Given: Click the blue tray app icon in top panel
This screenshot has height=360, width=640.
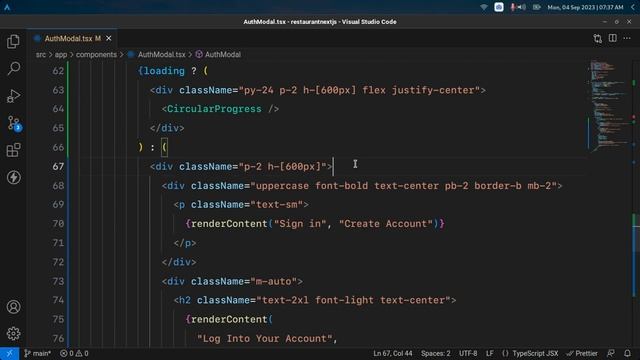Looking at the screenshot, I should tap(499, 7).
